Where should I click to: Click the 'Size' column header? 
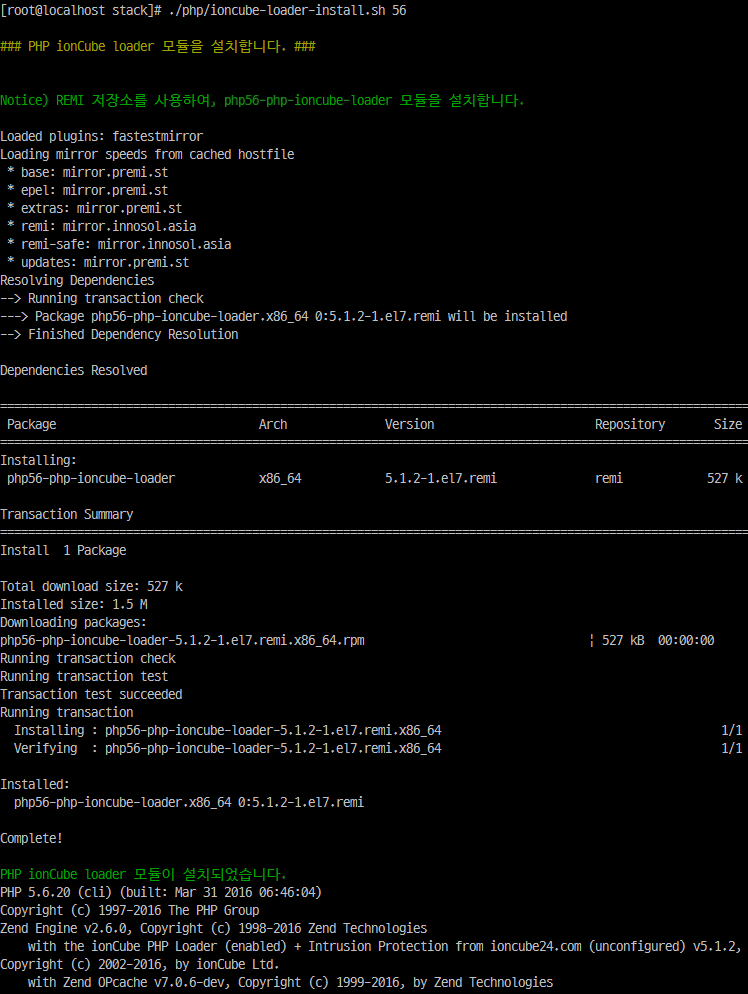(x=728, y=424)
